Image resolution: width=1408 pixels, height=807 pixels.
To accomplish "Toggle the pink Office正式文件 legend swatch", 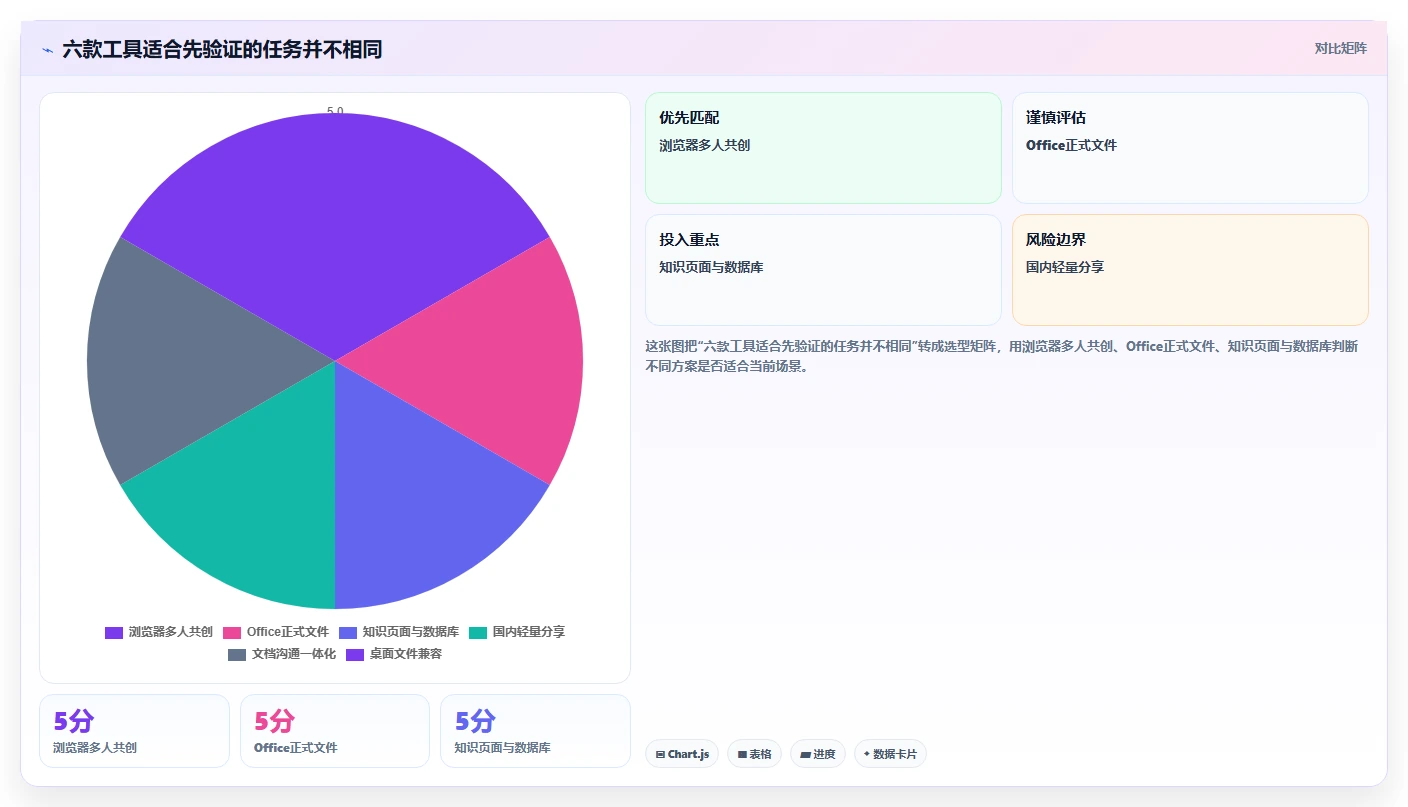I will 232,632.
